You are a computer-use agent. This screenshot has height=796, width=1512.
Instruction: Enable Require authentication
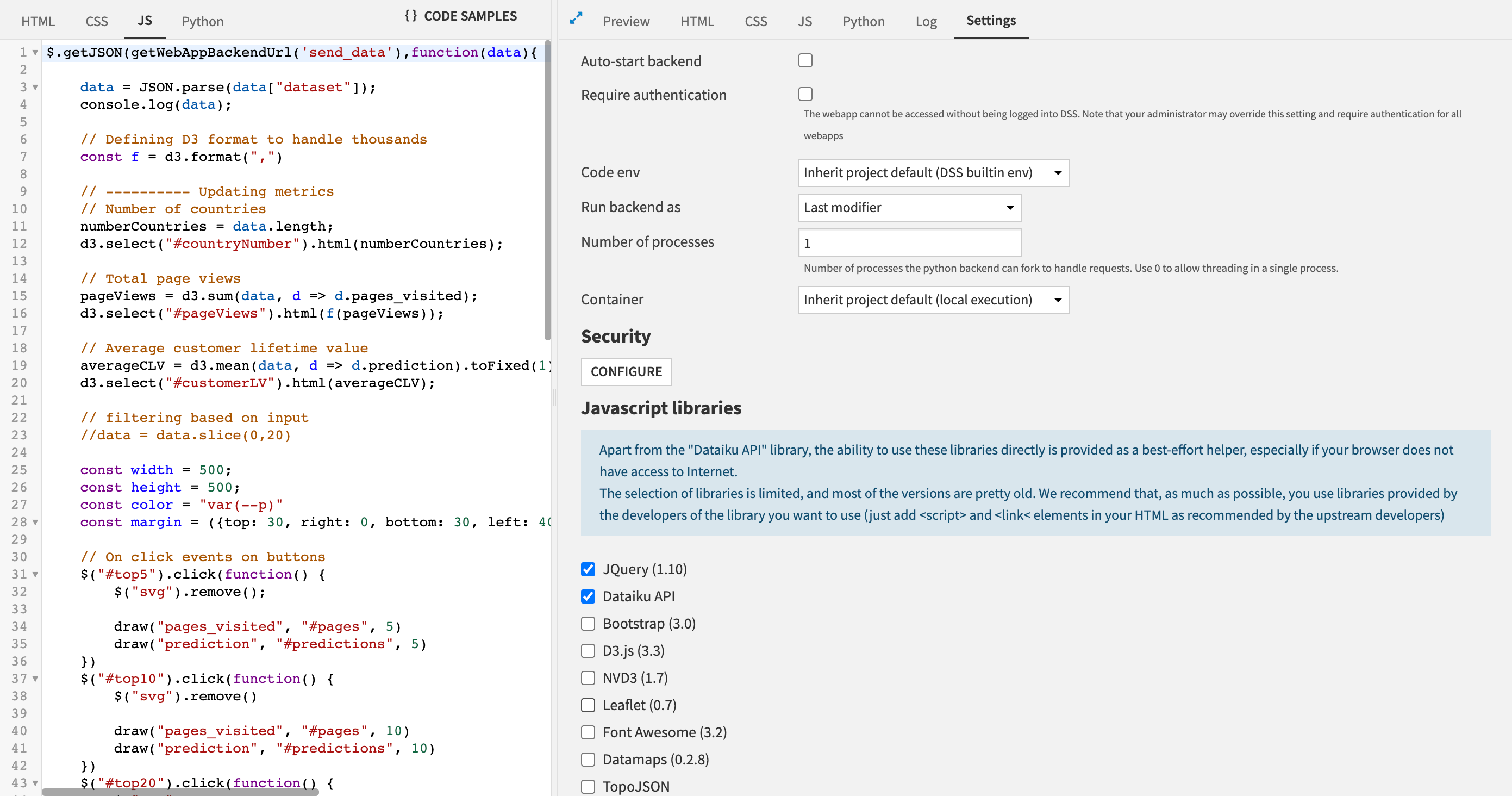805,94
